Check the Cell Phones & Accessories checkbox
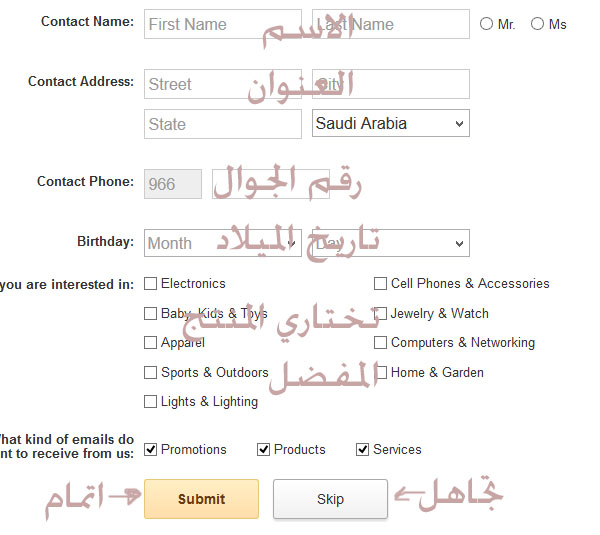 381,284
